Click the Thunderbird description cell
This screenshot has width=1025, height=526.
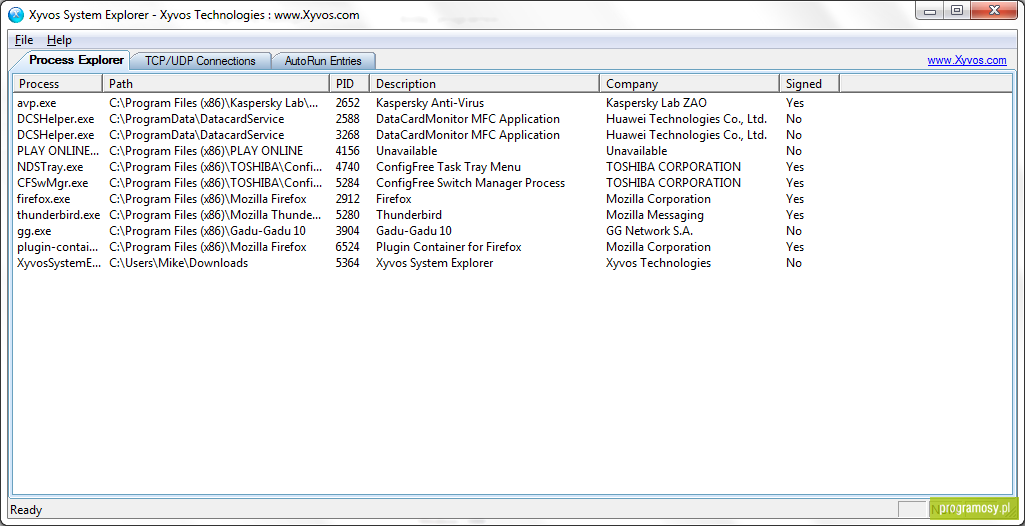pyautogui.click(x=409, y=215)
